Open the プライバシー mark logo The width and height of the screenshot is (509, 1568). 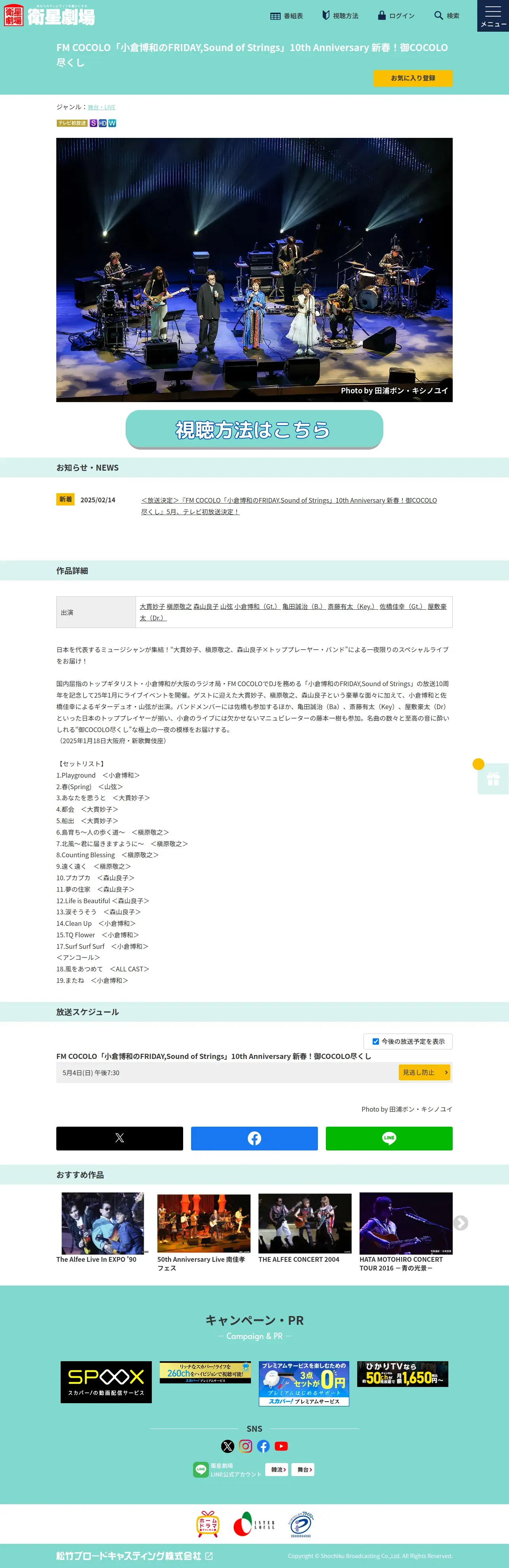coord(301,1524)
